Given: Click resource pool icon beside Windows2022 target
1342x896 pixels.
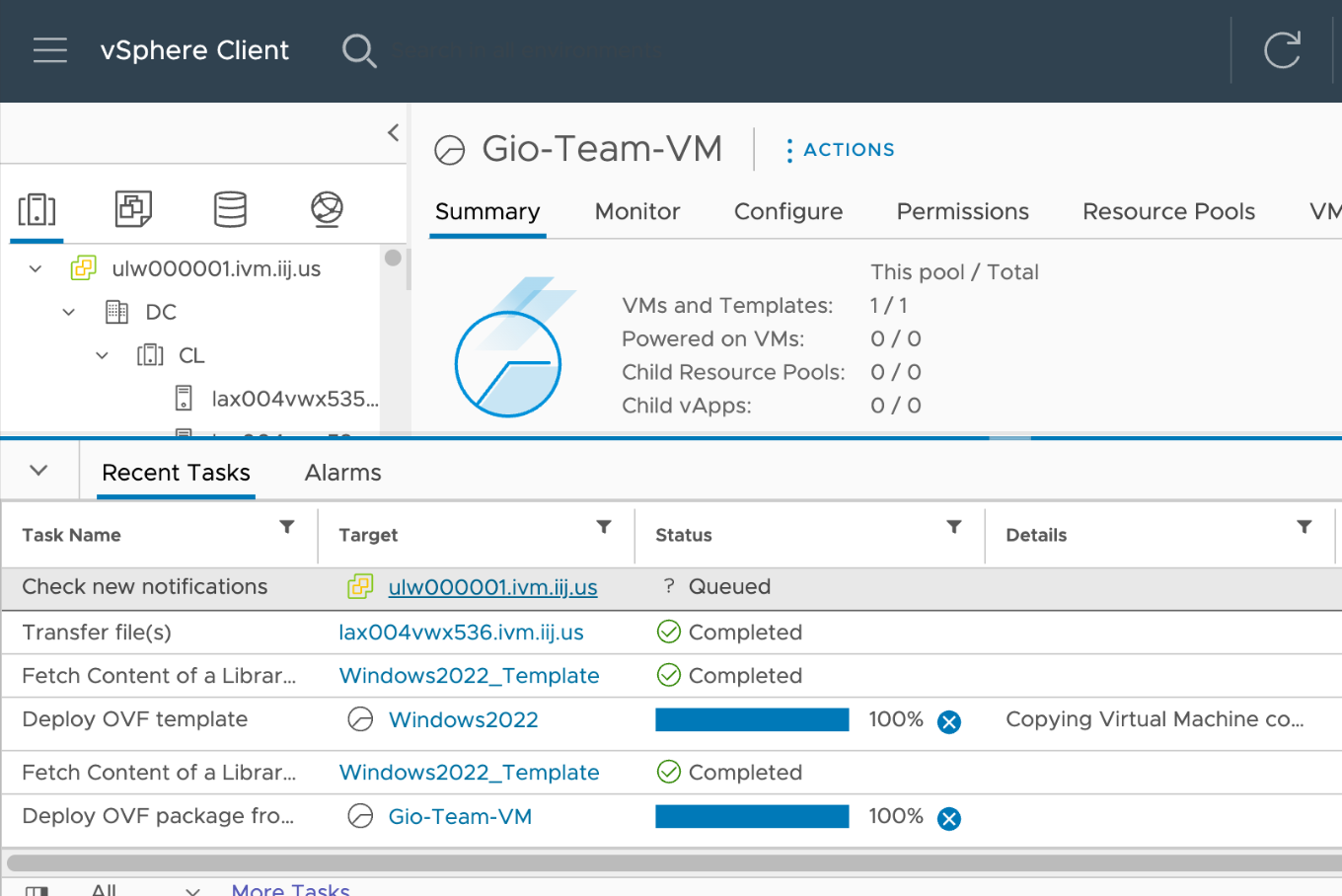Looking at the screenshot, I should (361, 719).
